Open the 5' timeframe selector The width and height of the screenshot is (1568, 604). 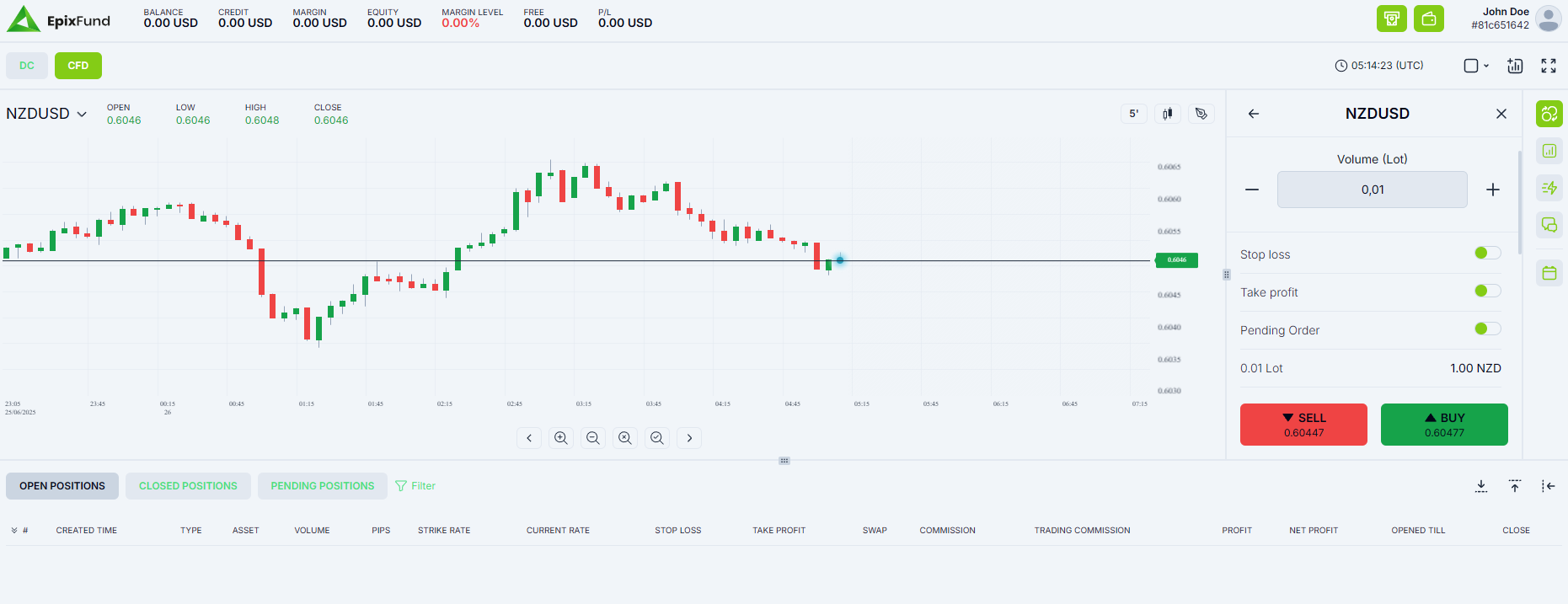[x=1133, y=114]
